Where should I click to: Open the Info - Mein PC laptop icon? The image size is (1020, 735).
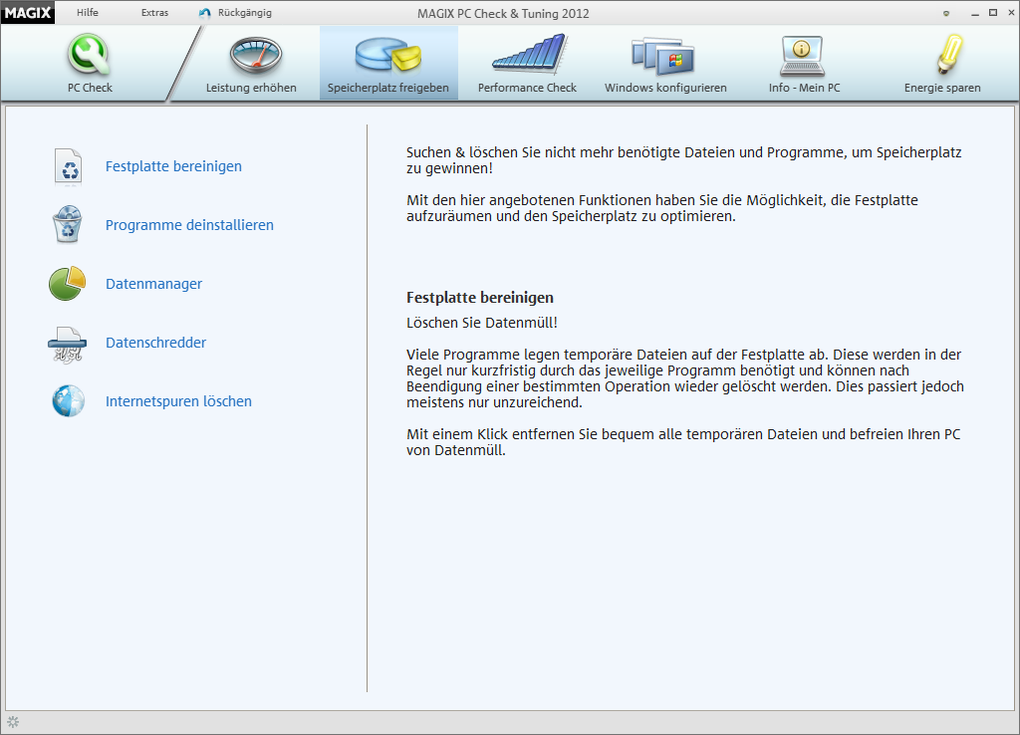click(802, 56)
